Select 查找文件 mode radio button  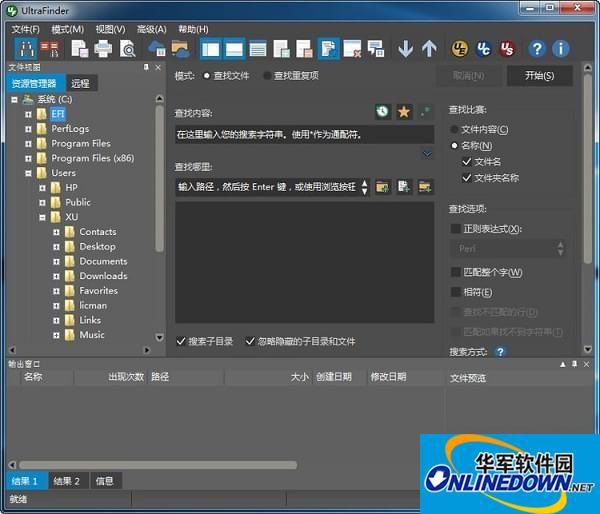click(207, 76)
